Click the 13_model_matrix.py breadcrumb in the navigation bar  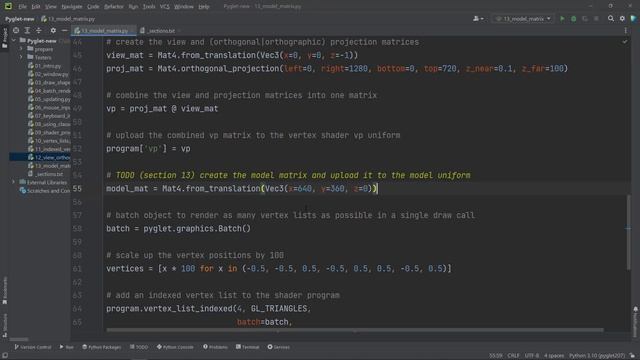[68, 19]
